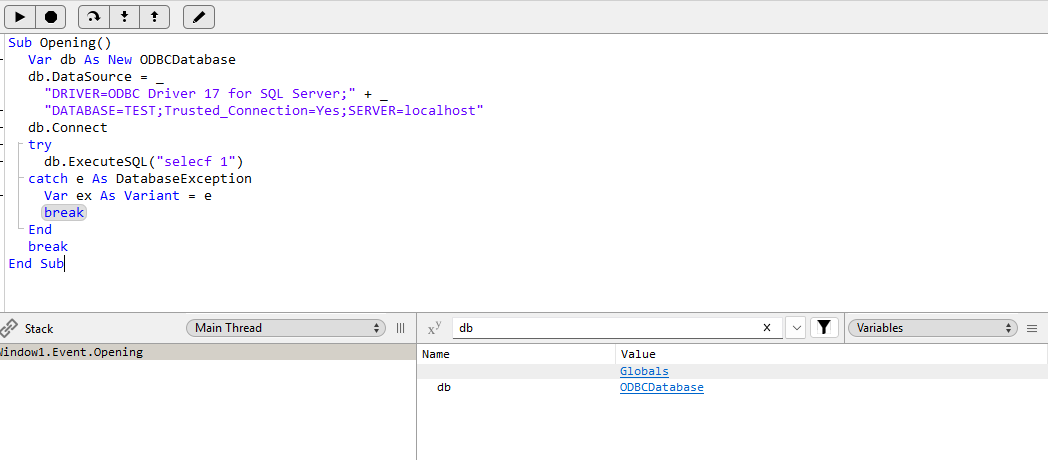Viewport: 1048px width, 460px height.
Task: Click the variable filter field containing 'db'
Action: click(600, 328)
